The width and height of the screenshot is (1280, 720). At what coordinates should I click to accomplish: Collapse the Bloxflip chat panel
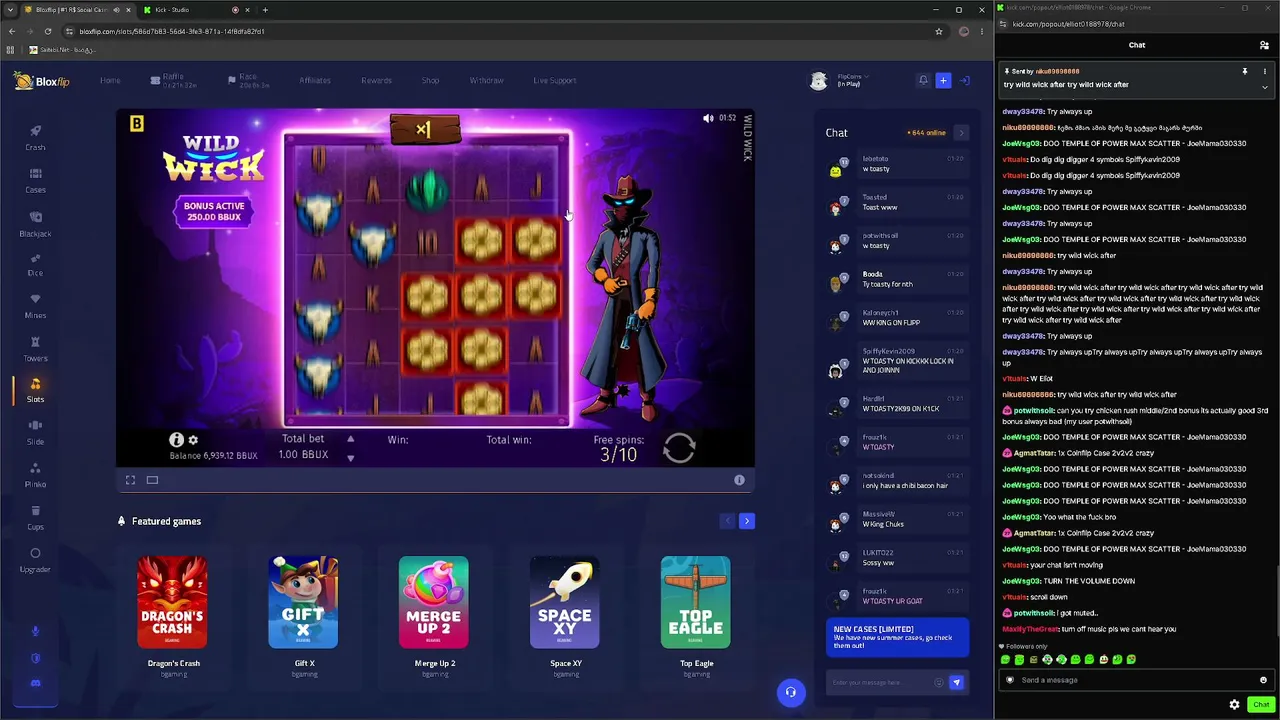point(961,133)
